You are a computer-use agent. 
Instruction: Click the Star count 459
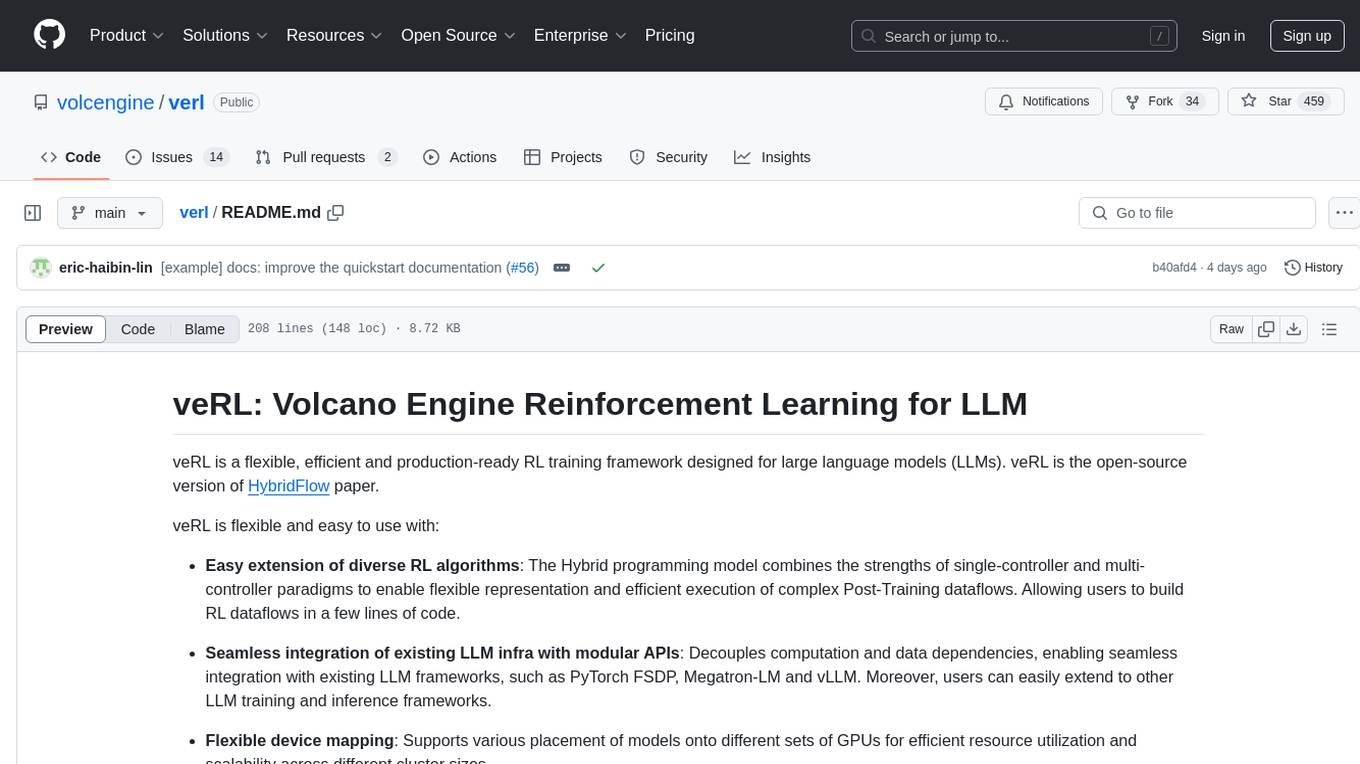coord(1314,101)
